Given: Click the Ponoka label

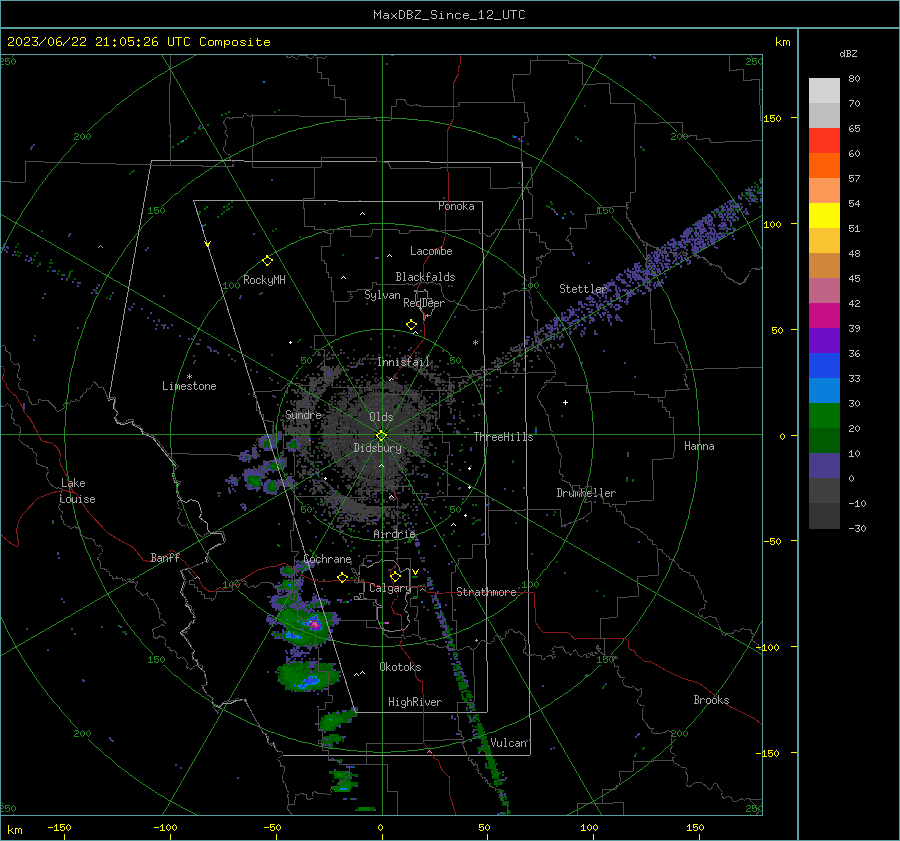Looking at the screenshot, I should pyautogui.click(x=456, y=206).
